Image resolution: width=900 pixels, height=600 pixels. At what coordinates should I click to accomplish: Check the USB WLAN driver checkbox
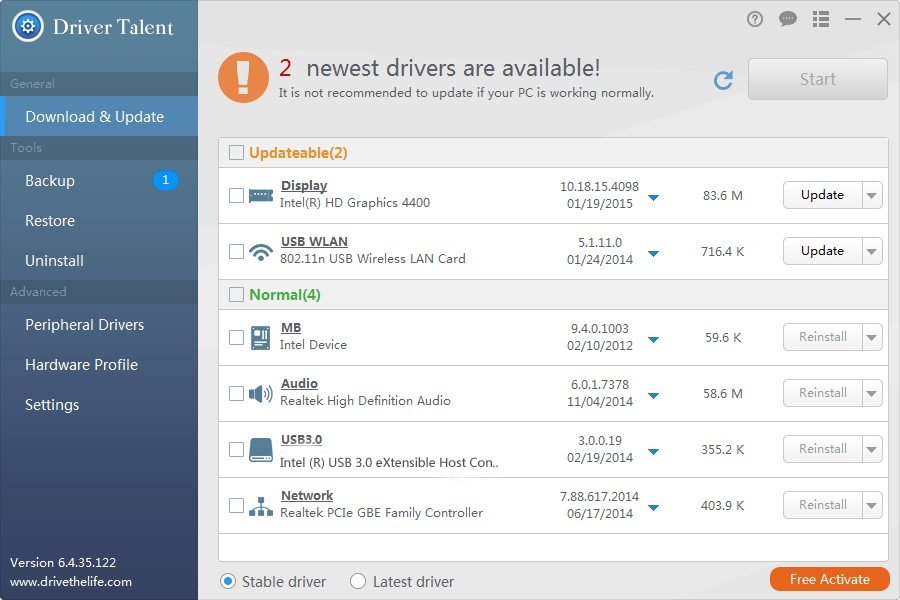(x=236, y=251)
